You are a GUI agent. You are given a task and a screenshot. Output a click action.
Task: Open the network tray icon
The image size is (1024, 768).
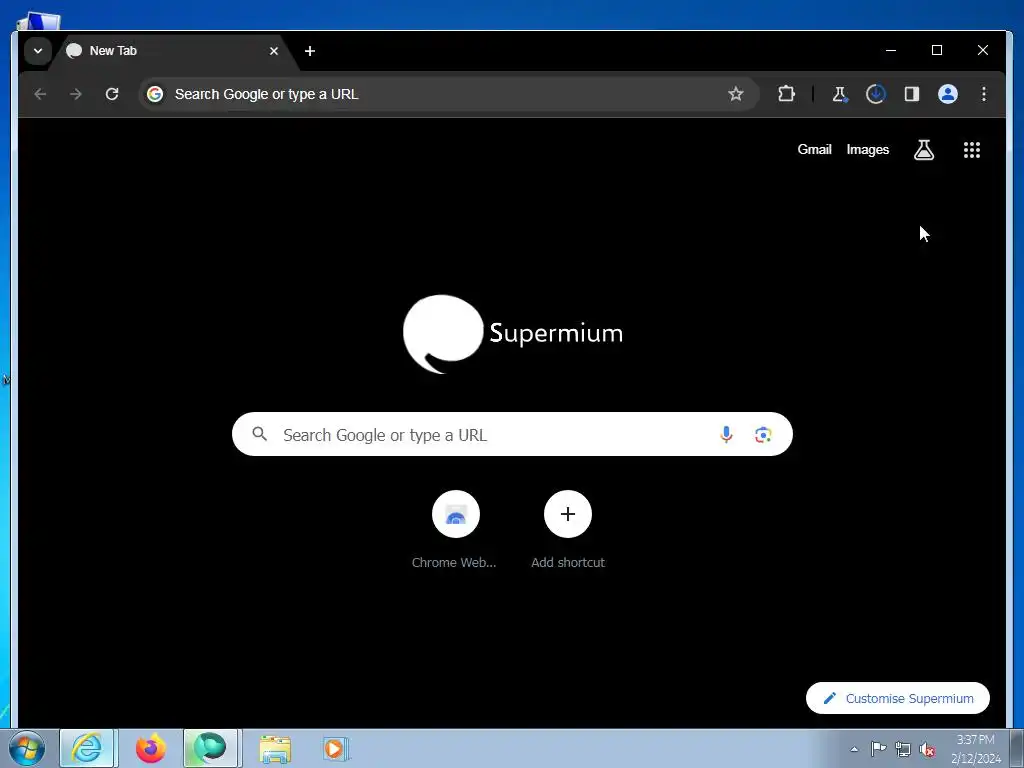pos(903,749)
